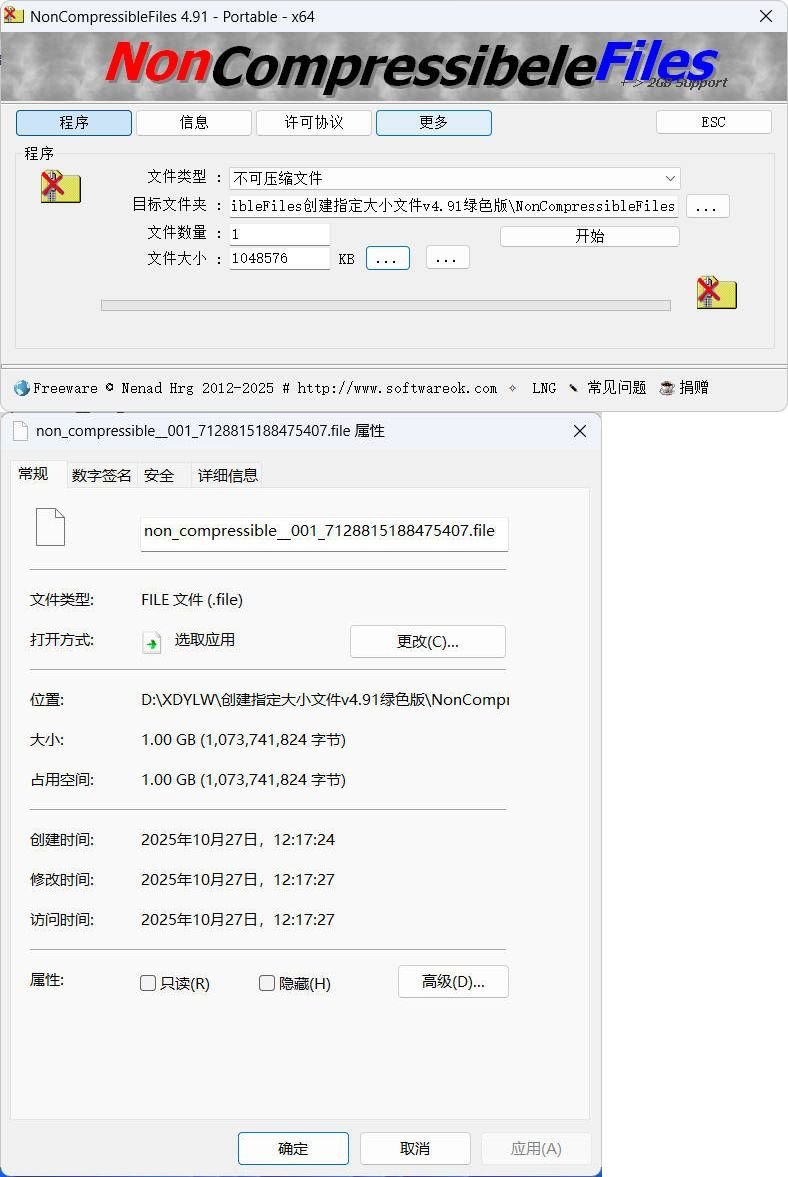Click the 开始 button
Image resolution: width=788 pixels, height=1177 pixels.
click(589, 236)
